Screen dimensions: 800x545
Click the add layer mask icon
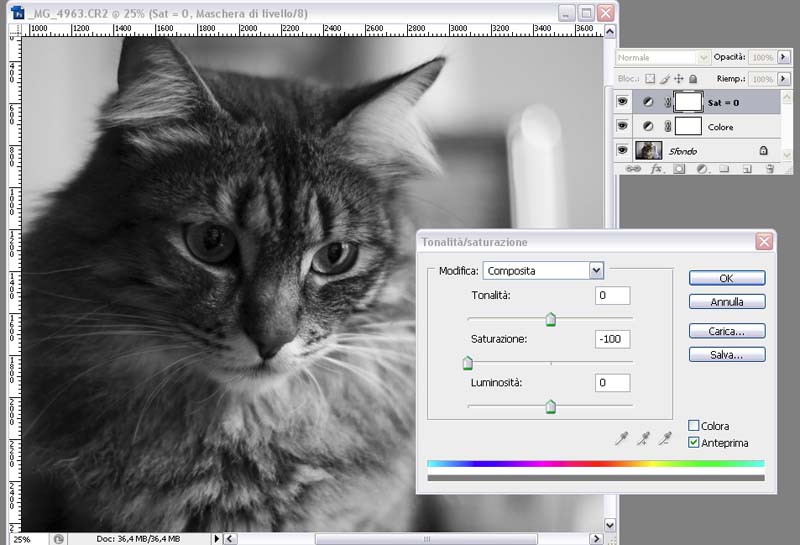click(x=679, y=170)
